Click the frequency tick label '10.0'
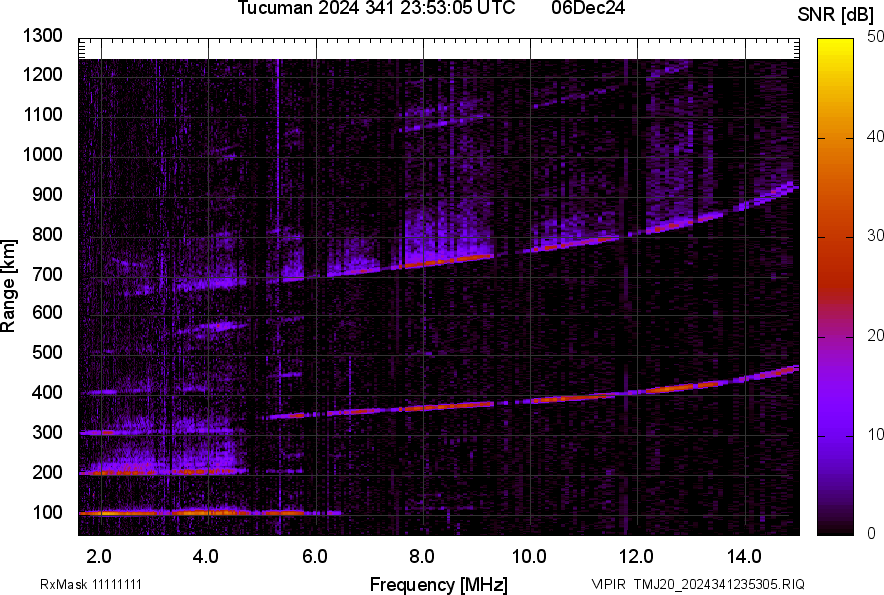Viewport: 884px width, 595px height. pyautogui.click(x=529, y=557)
